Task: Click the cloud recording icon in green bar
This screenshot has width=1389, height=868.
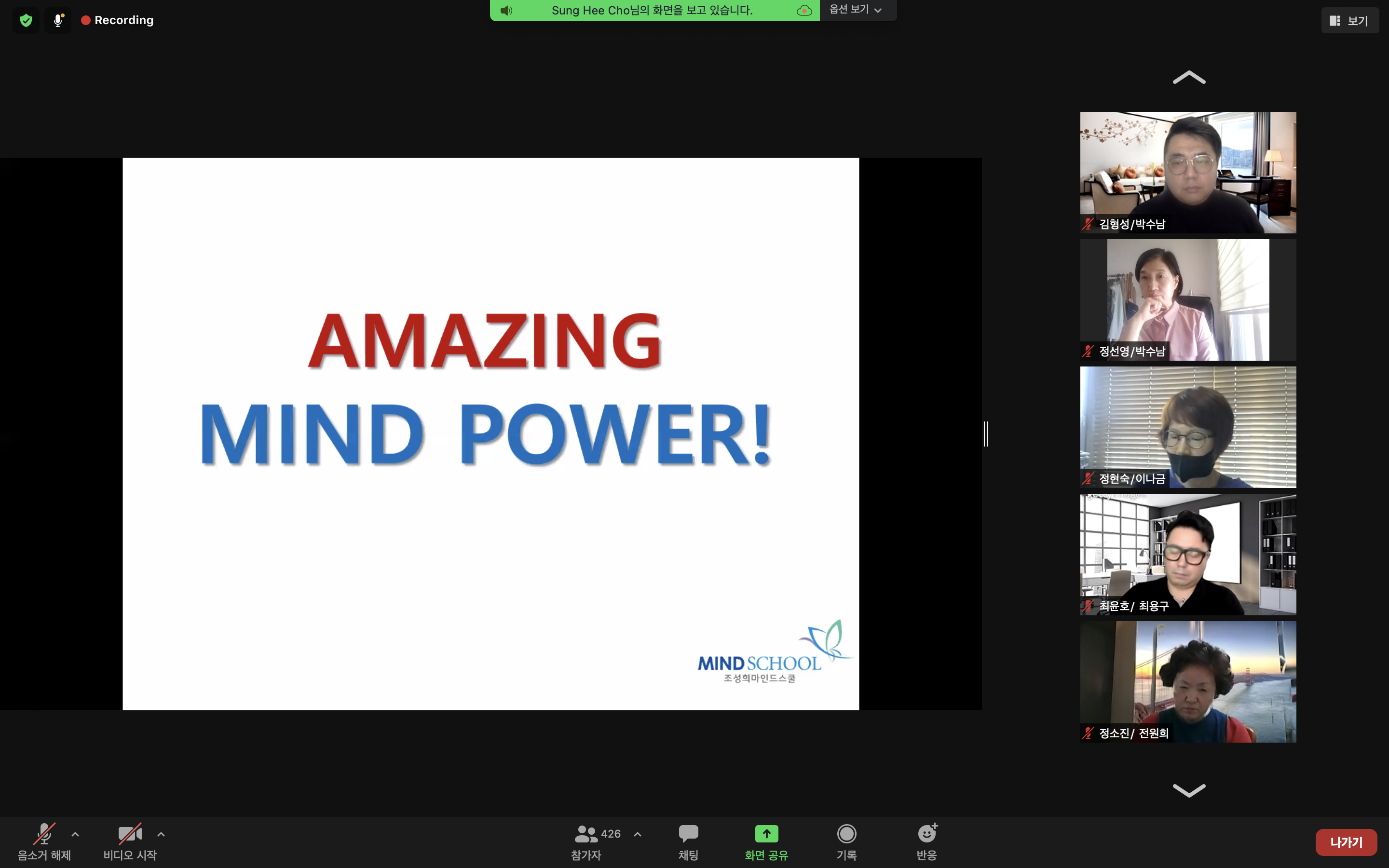Action: pyautogui.click(x=804, y=10)
